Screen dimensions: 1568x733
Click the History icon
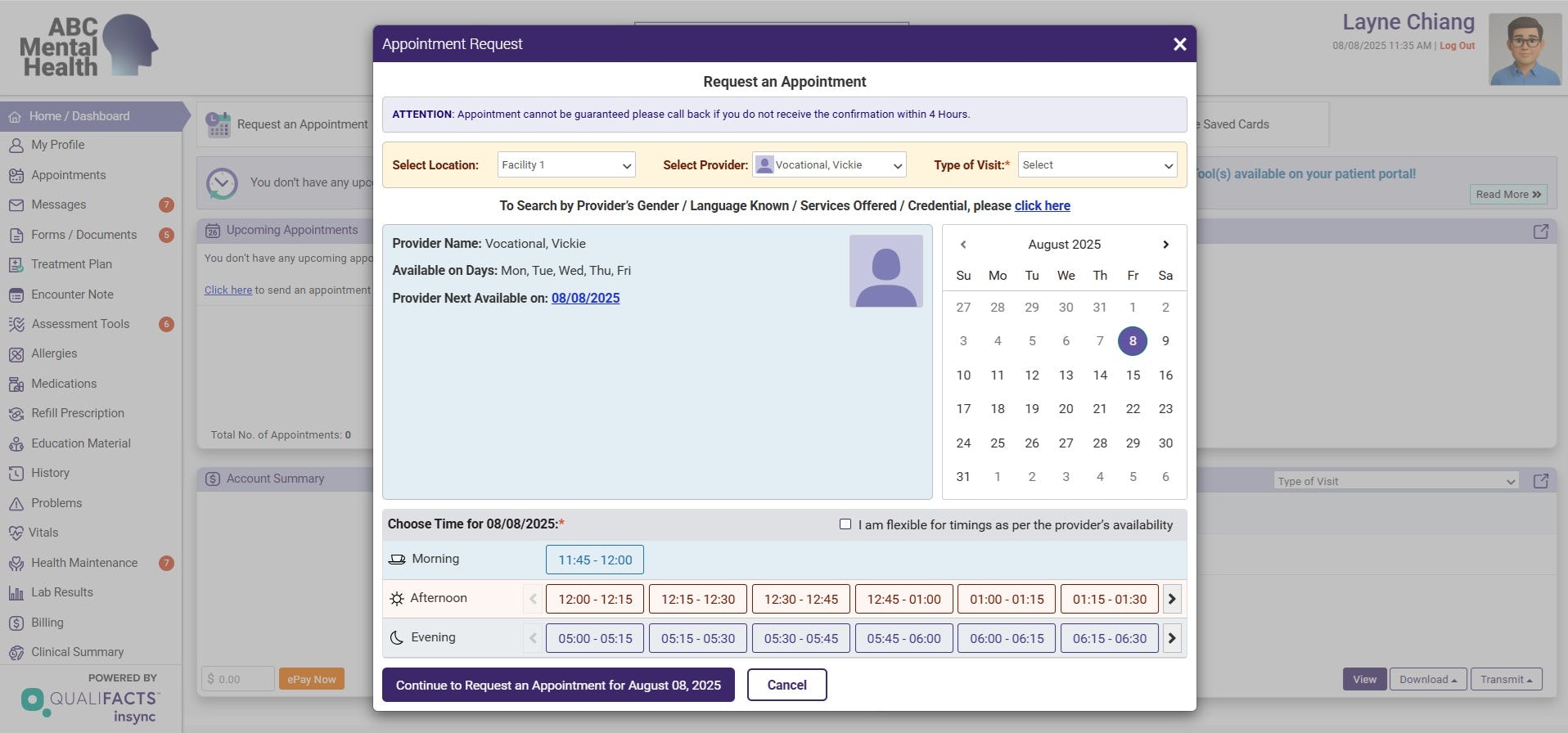16,474
